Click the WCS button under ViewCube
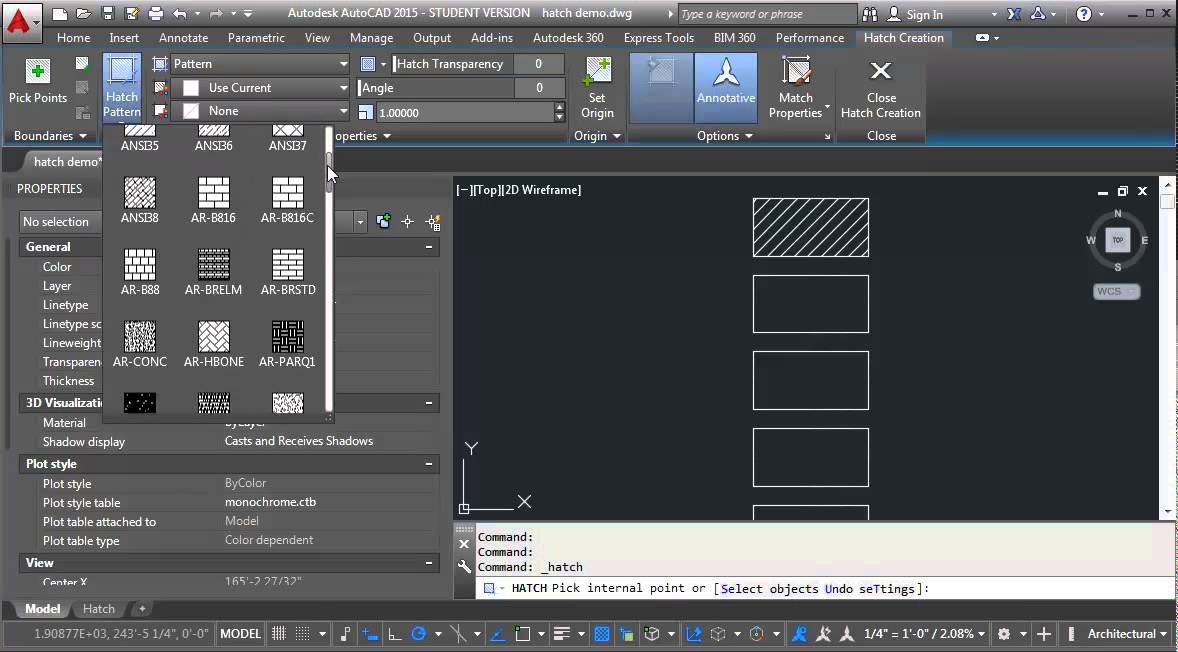1178x652 pixels. [x=1116, y=291]
